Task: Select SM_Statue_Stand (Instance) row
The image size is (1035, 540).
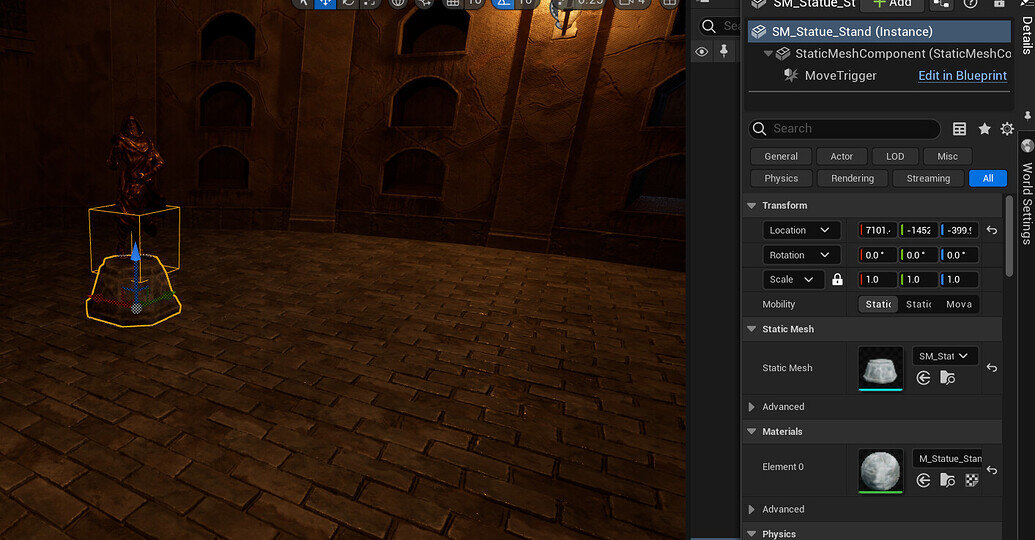Action: point(879,31)
